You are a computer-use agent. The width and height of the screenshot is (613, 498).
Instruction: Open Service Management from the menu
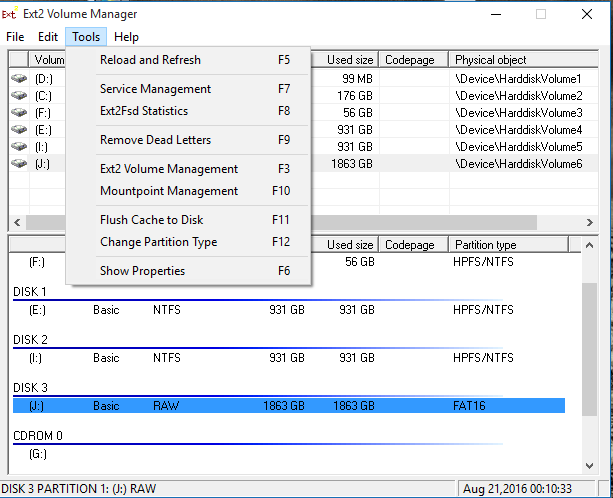pyautogui.click(x=155, y=89)
